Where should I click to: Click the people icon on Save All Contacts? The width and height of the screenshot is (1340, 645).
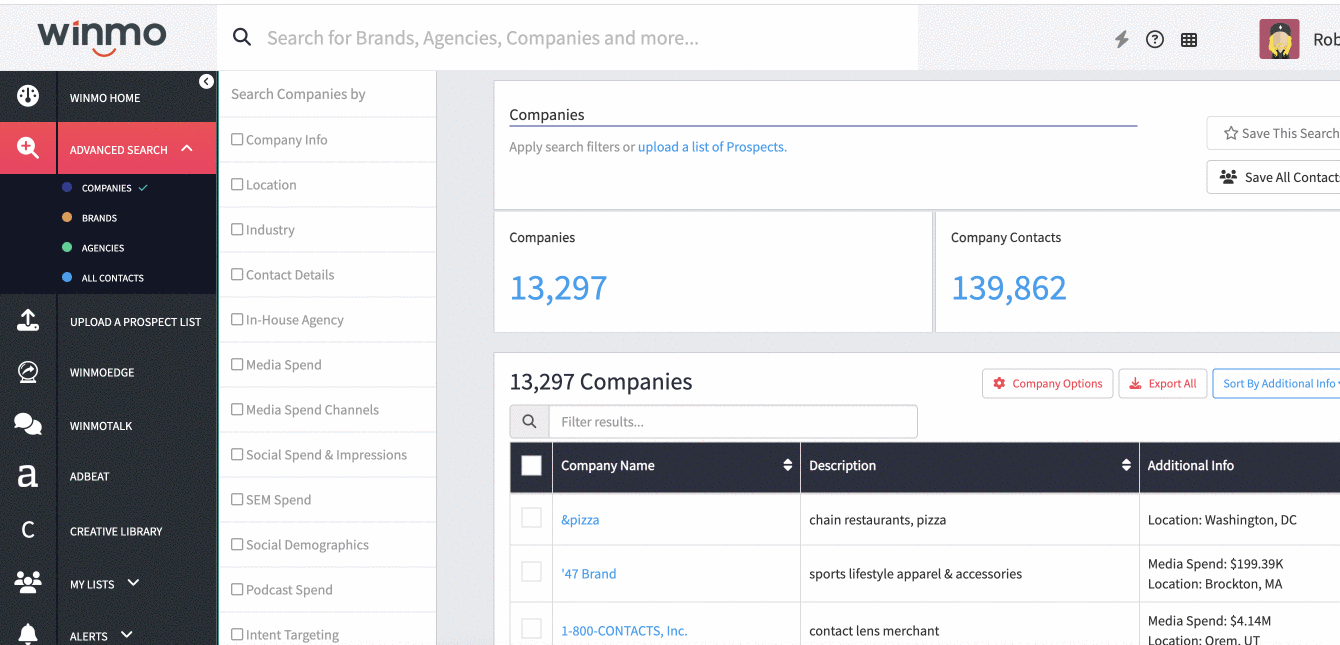1229,177
